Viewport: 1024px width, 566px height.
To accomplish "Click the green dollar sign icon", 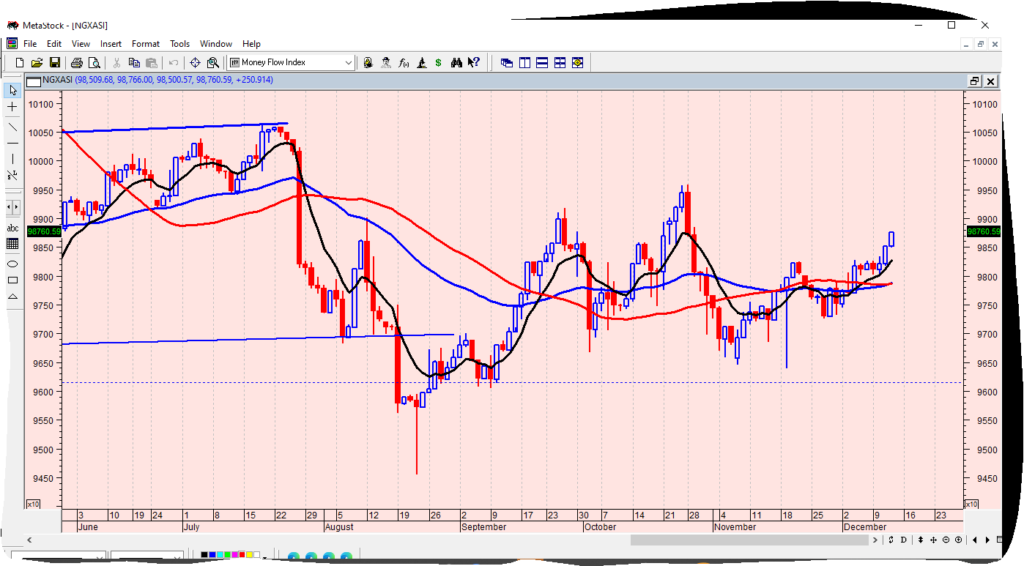I will [x=436, y=63].
